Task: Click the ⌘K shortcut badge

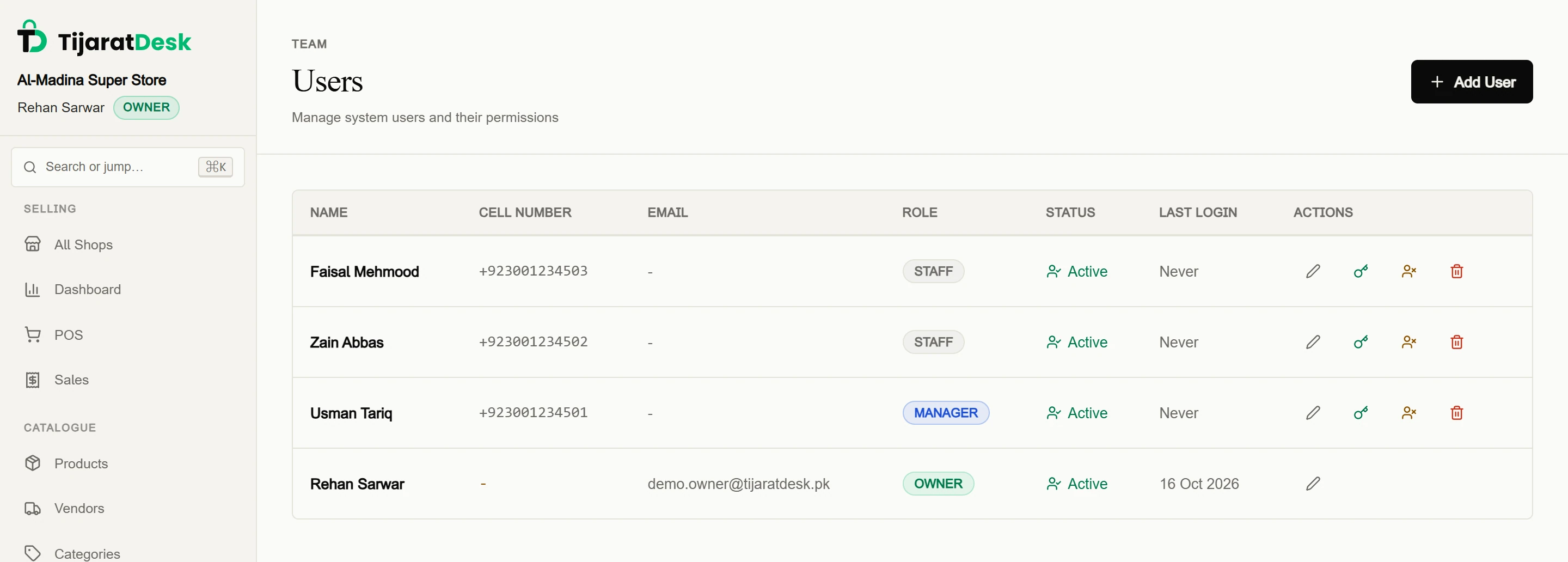Action: click(216, 167)
